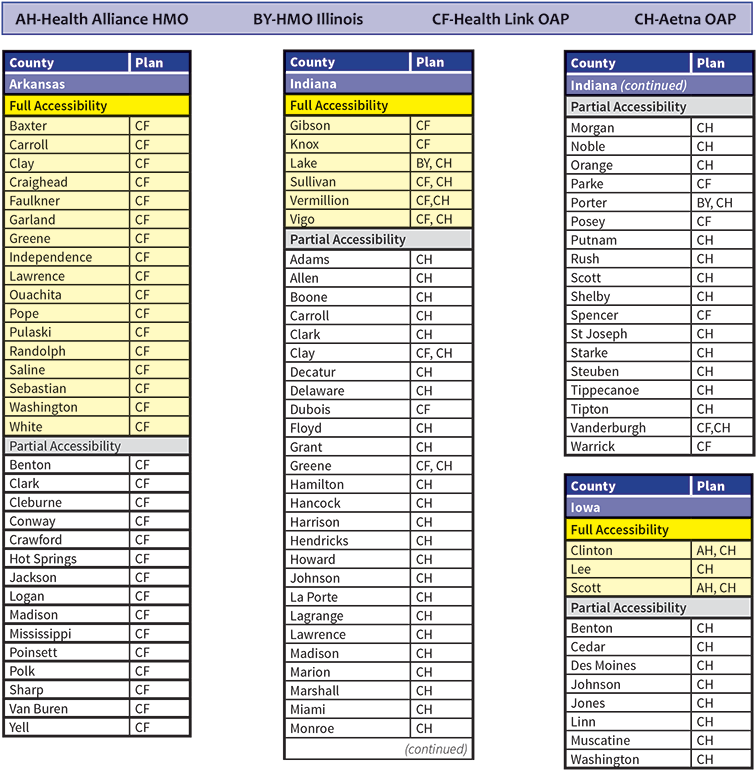
Task: Select the St Joseph county cell
Action: point(628,334)
